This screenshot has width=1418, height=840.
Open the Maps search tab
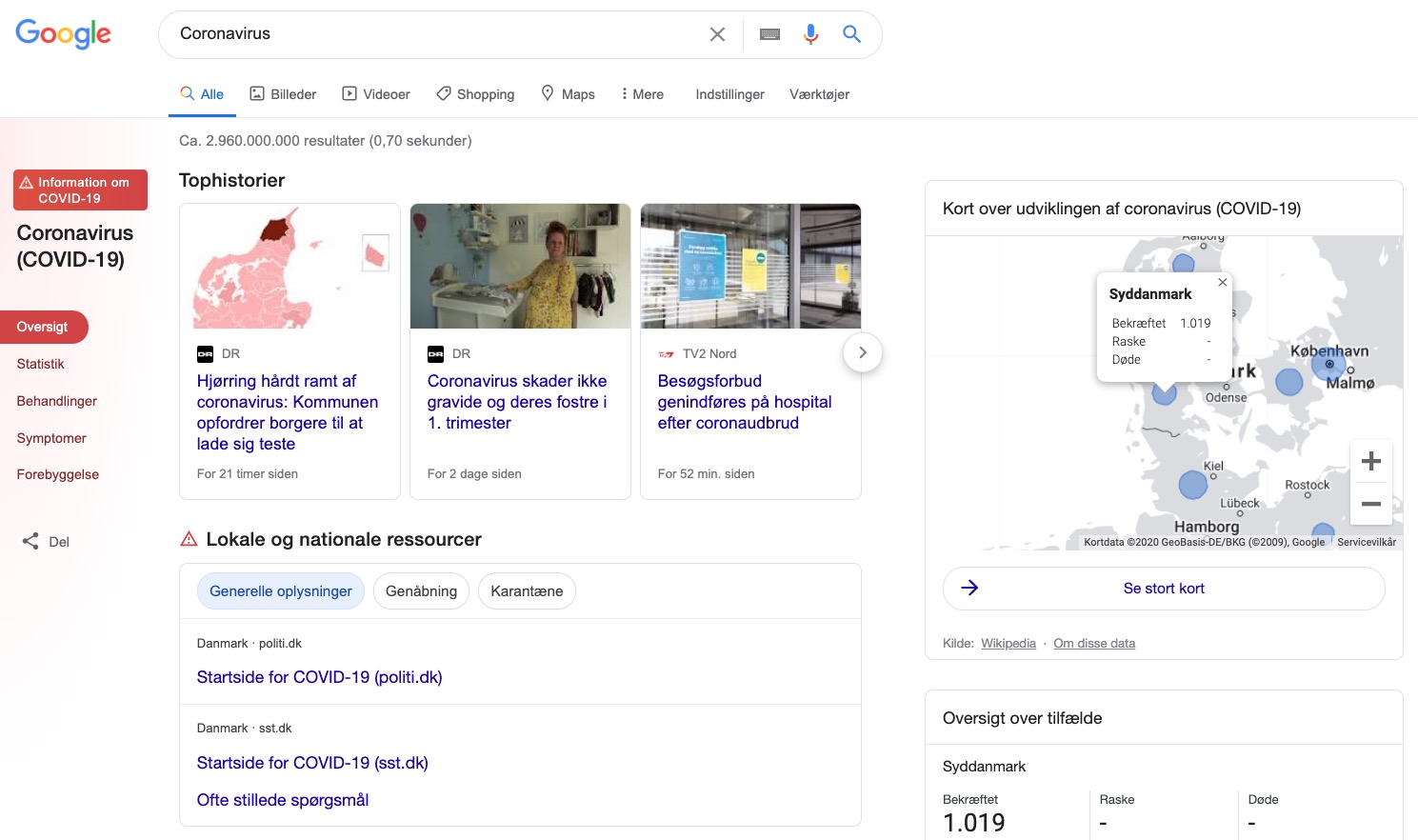click(568, 94)
